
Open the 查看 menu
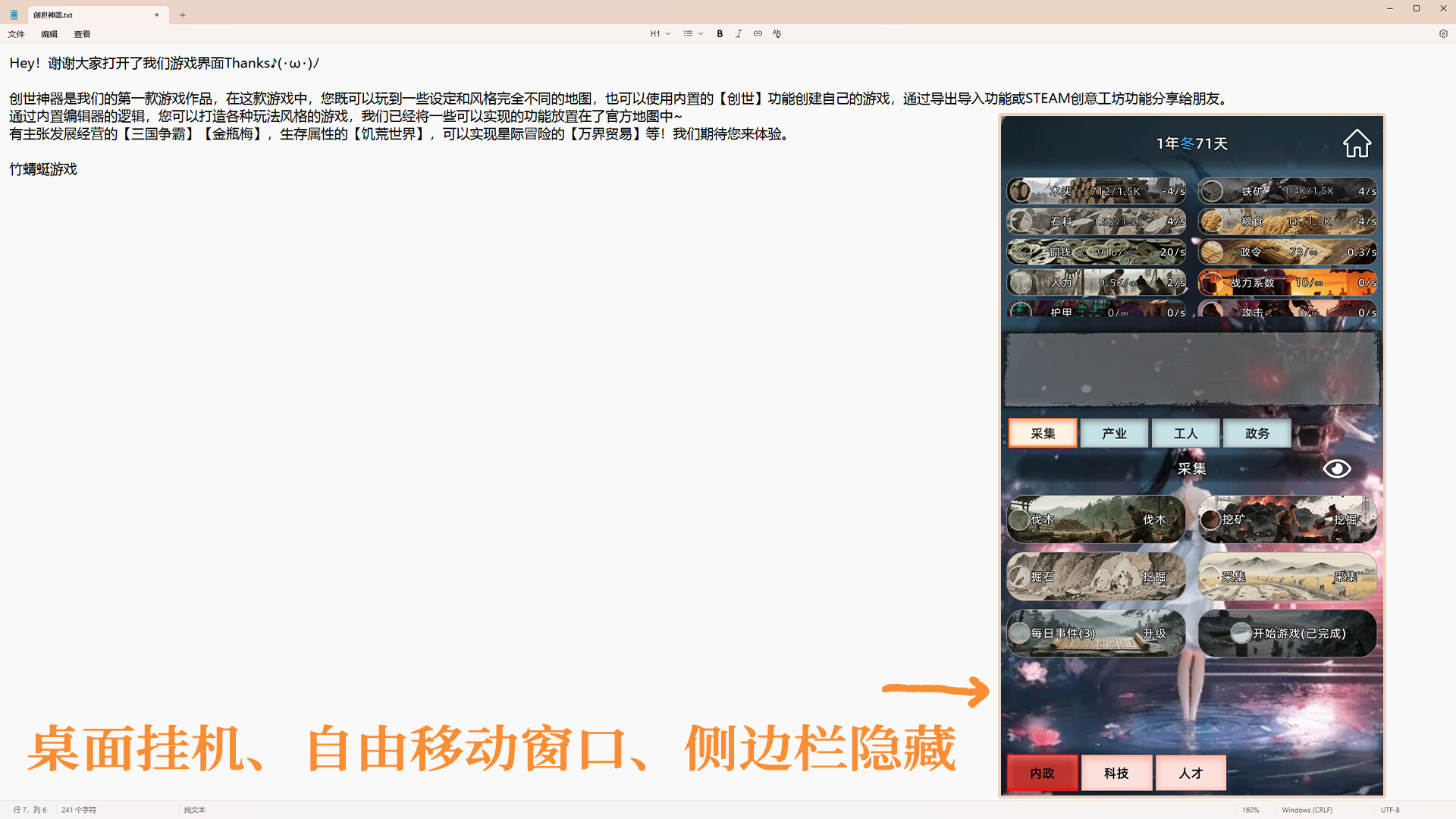[x=82, y=34]
